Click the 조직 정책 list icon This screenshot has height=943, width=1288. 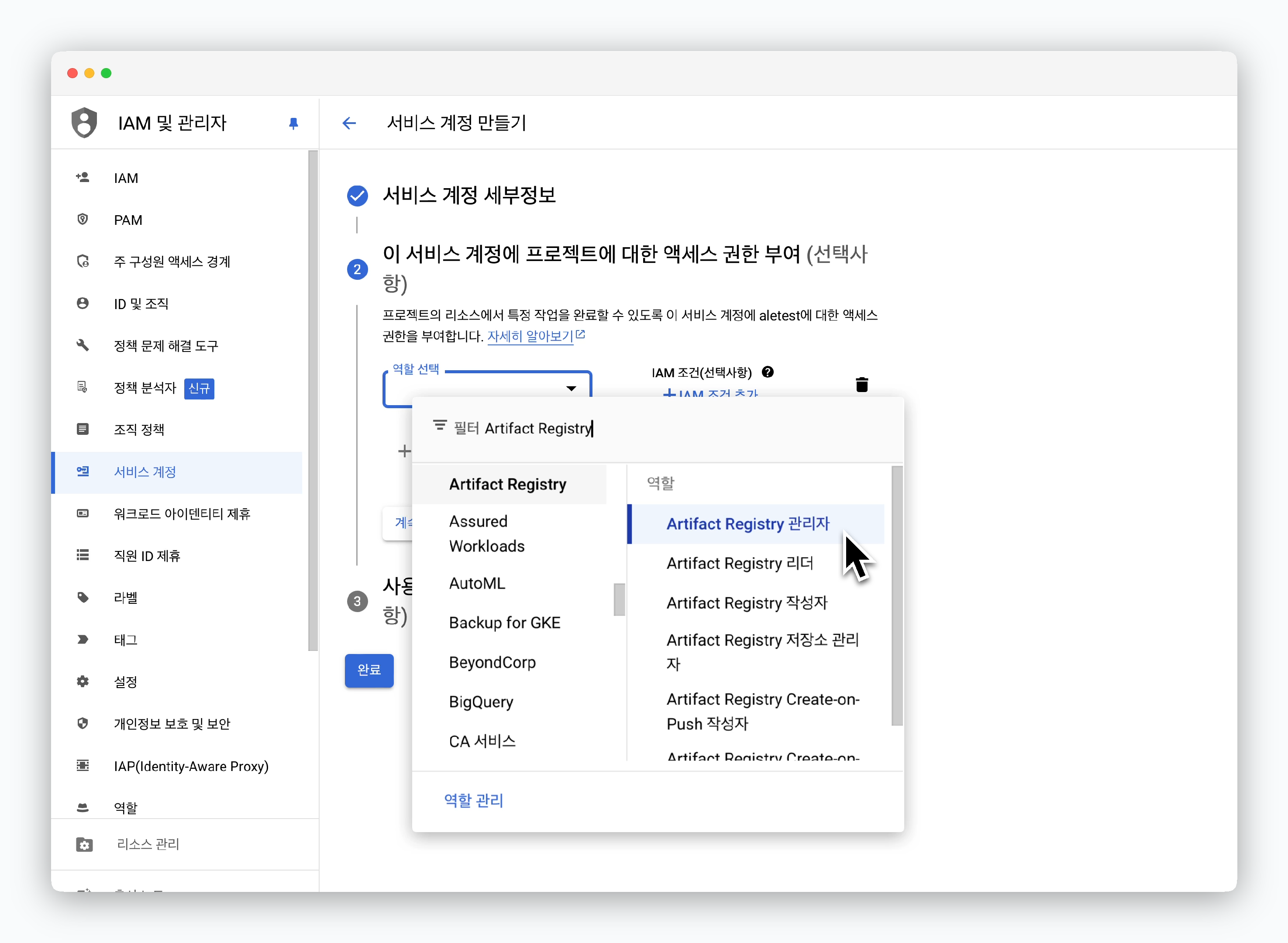[83, 429]
